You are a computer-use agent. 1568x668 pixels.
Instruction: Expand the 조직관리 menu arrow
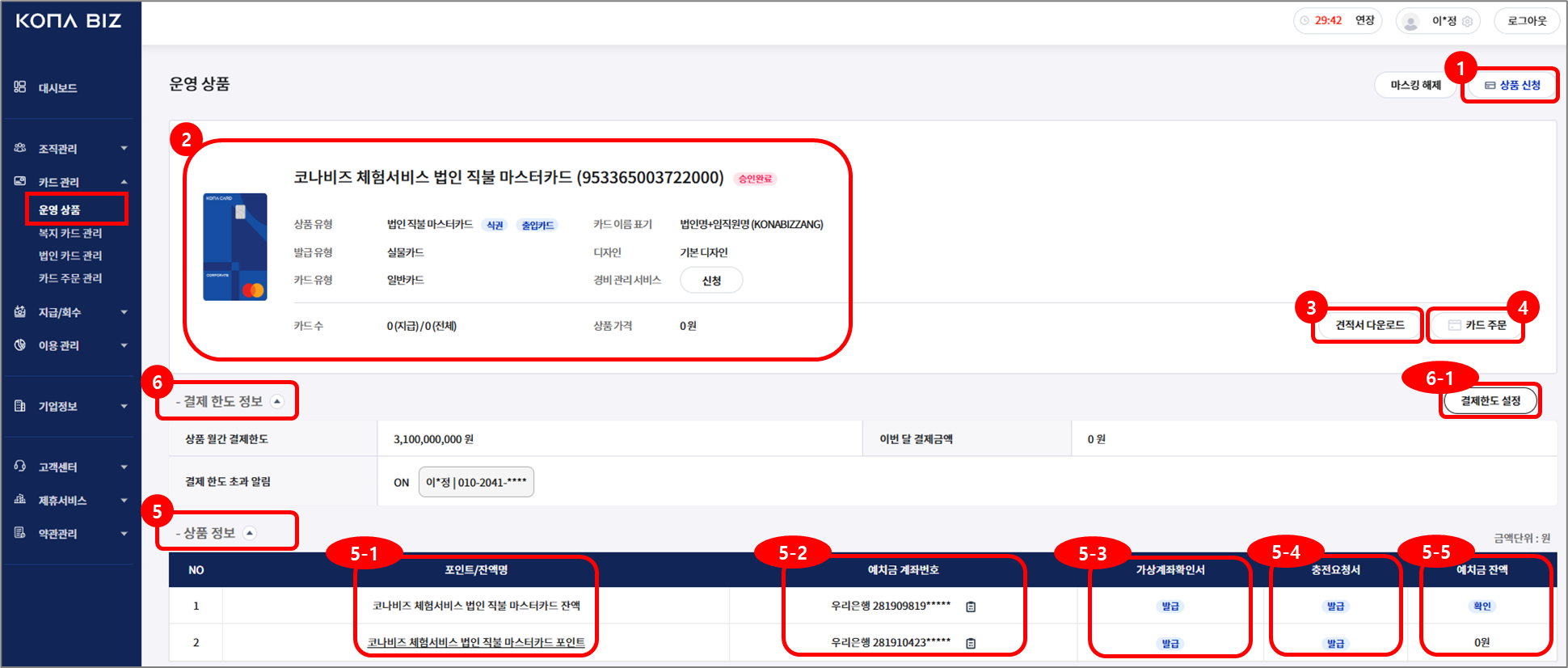pyautogui.click(x=124, y=148)
